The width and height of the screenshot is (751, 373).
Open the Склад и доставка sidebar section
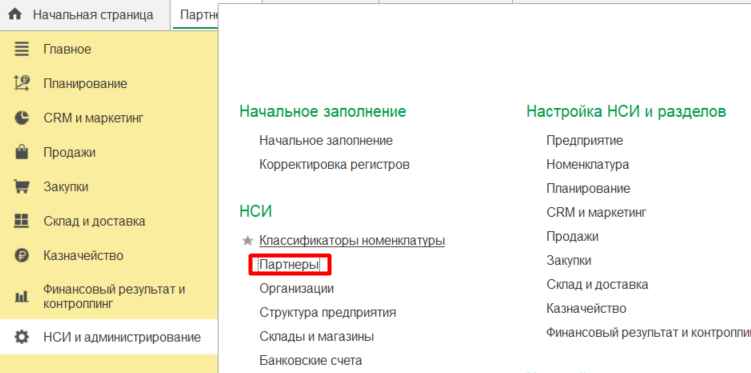(94, 221)
